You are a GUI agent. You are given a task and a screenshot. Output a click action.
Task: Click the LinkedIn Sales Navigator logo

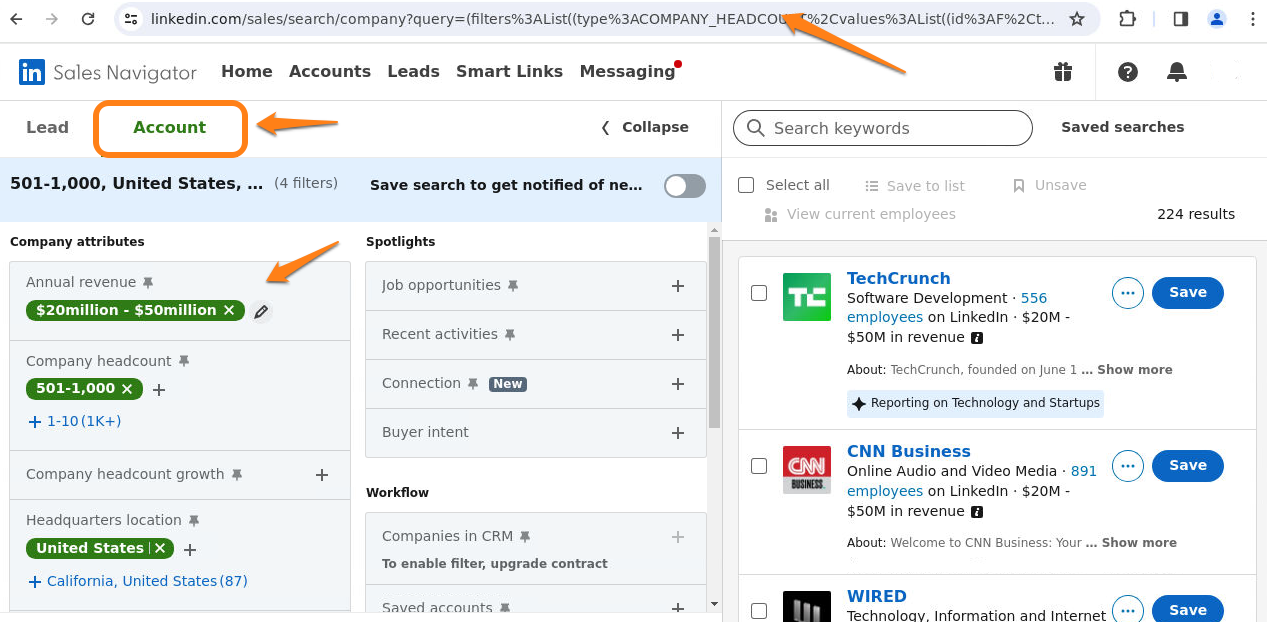click(108, 72)
